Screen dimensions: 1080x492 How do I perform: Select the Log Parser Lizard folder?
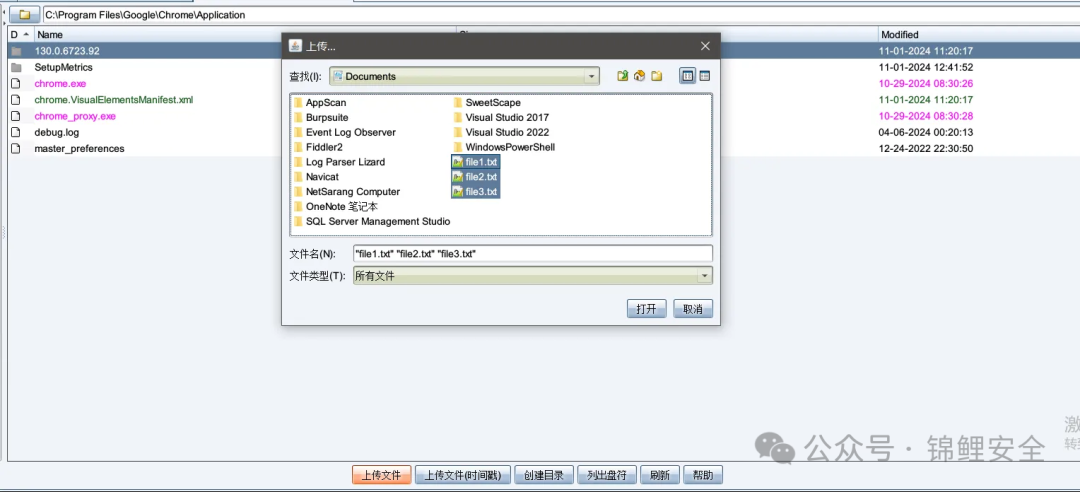[340, 162]
